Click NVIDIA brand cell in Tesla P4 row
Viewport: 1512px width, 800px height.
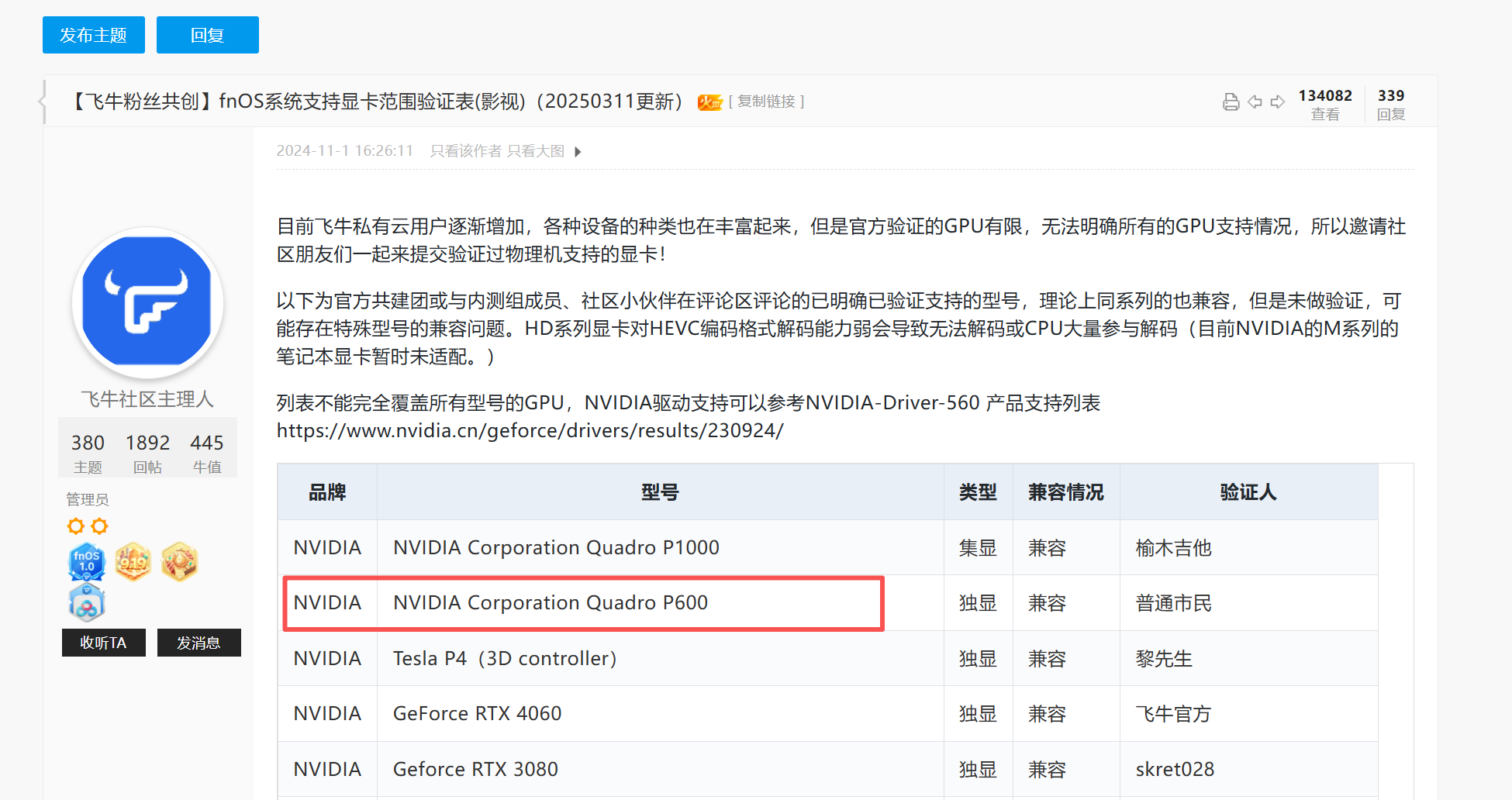(327, 659)
